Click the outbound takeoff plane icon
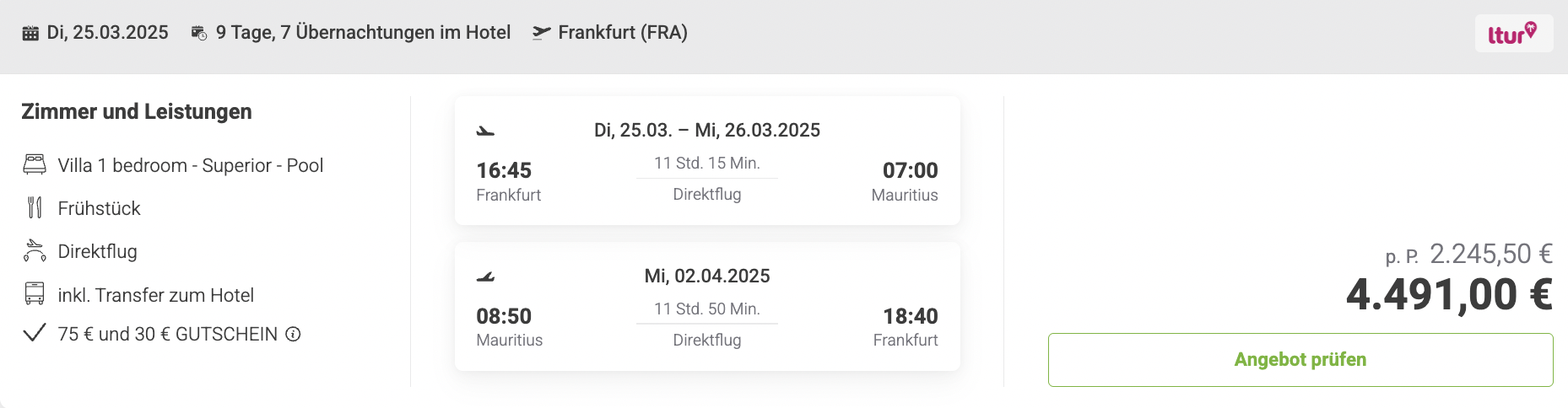The width and height of the screenshot is (1568, 408). (485, 131)
